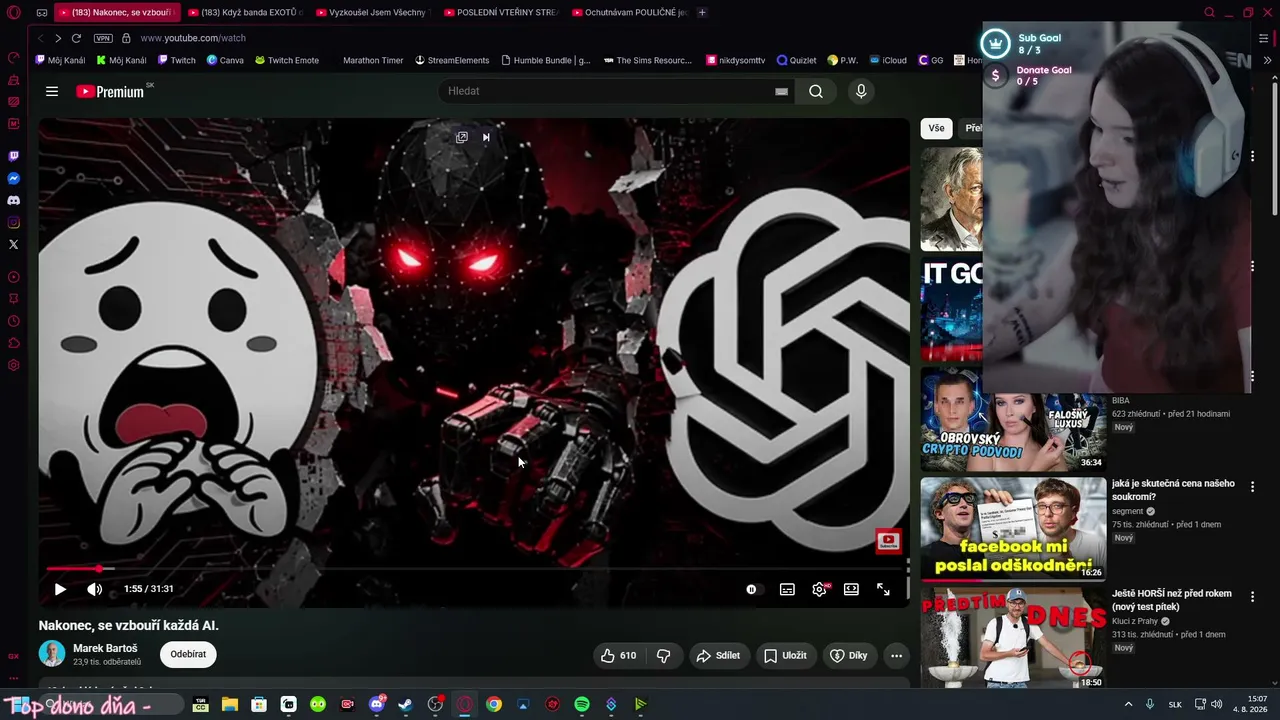Viewport: 1280px width, 720px height.
Task: Open 'Obrovský crypto podvod' video thumbnail
Action: click(x=1013, y=419)
